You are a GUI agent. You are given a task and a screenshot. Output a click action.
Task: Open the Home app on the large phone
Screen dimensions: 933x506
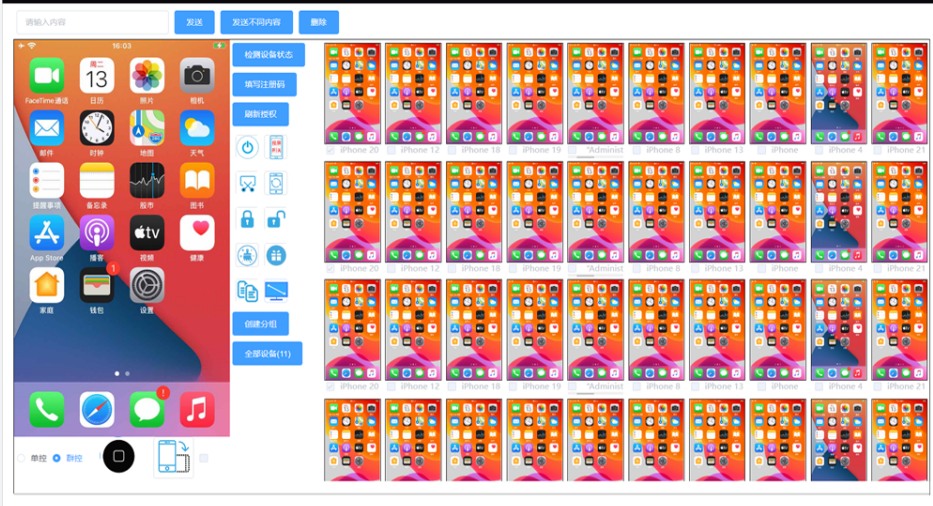[x=46, y=285]
